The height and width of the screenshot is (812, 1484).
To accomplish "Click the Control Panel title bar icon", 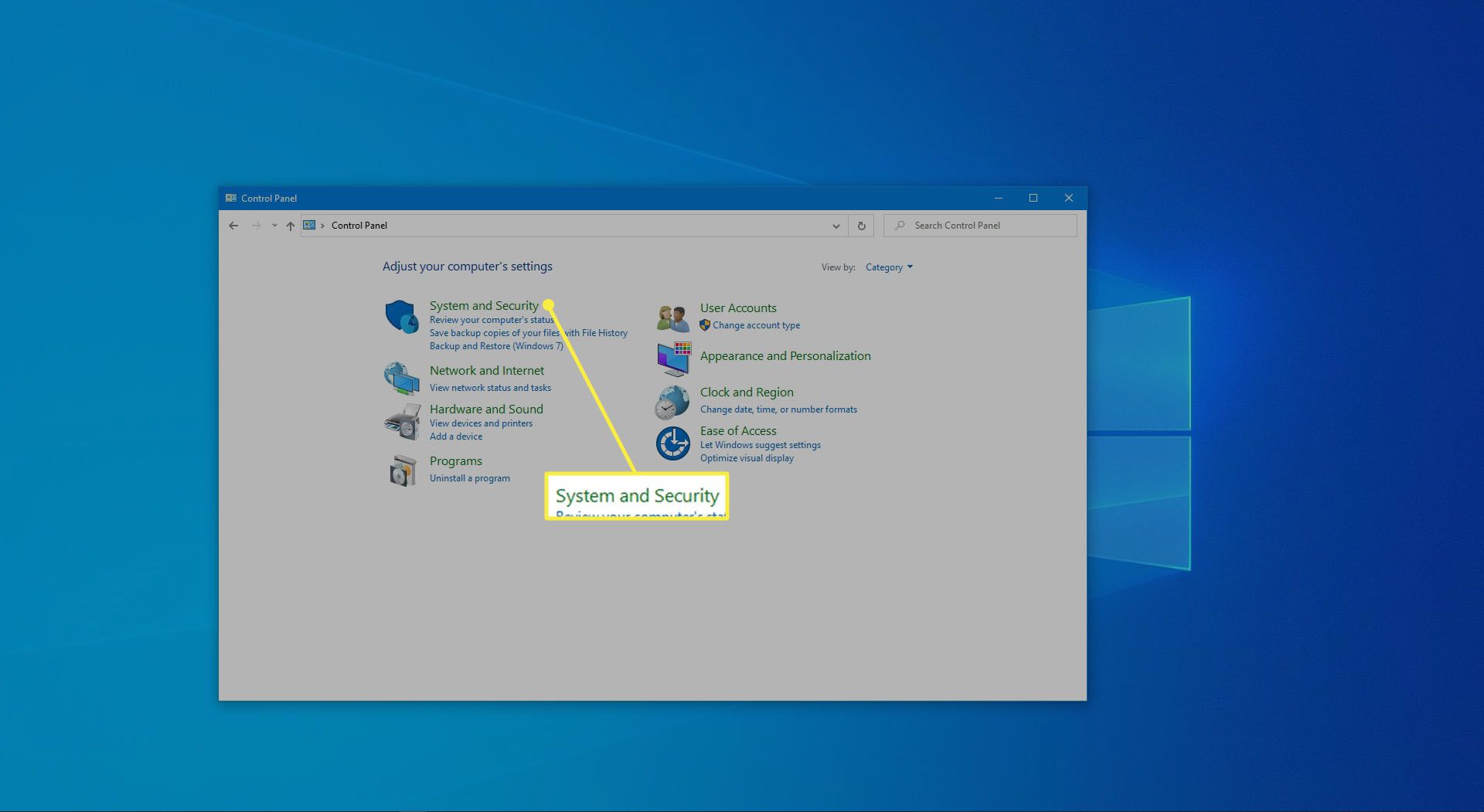I will [x=231, y=198].
